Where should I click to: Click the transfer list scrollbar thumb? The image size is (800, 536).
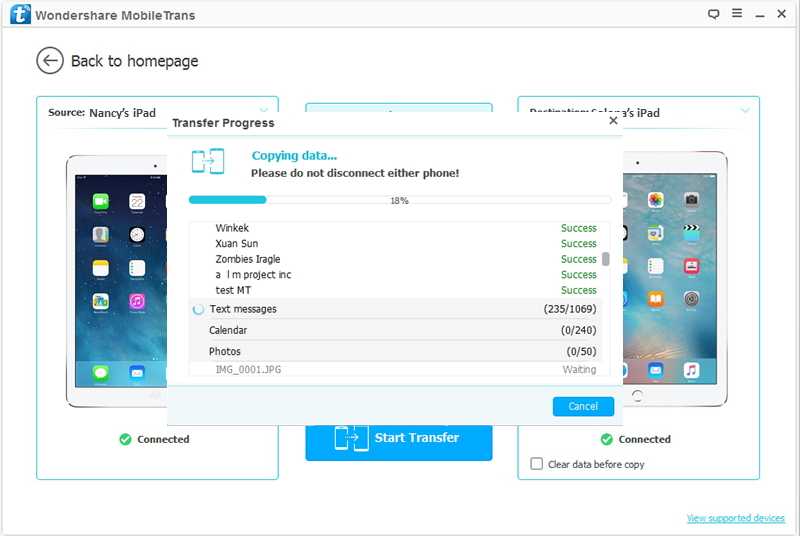pyautogui.click(x=606, y=259)
